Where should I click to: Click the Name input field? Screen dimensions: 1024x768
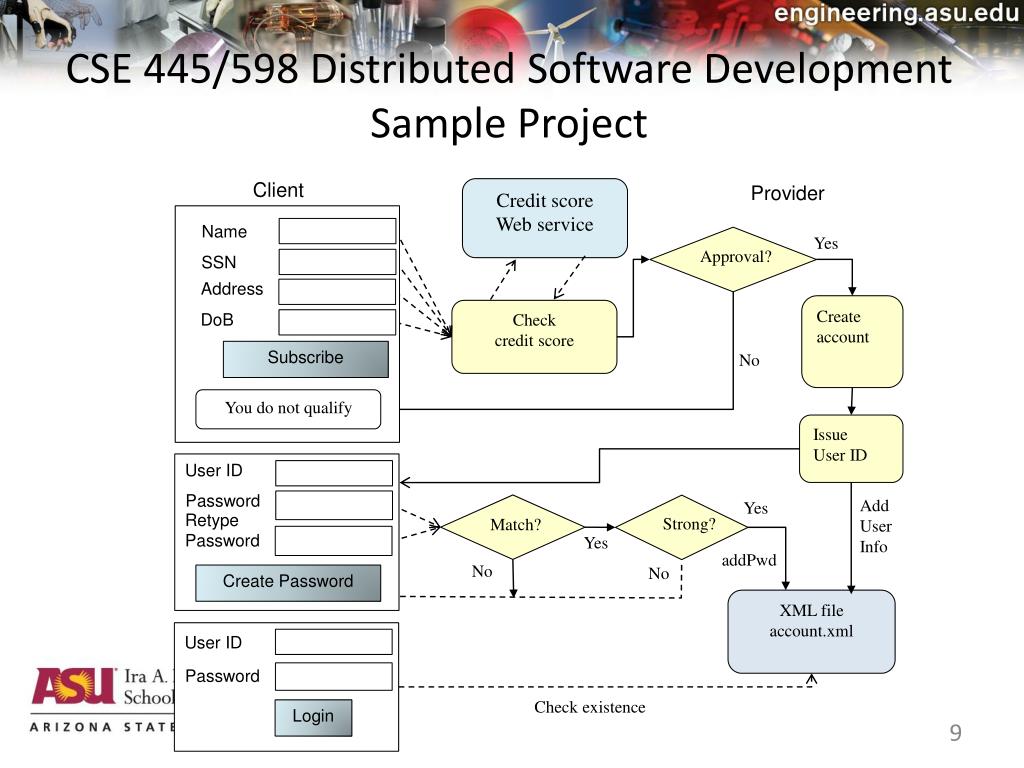click(337, 231)
